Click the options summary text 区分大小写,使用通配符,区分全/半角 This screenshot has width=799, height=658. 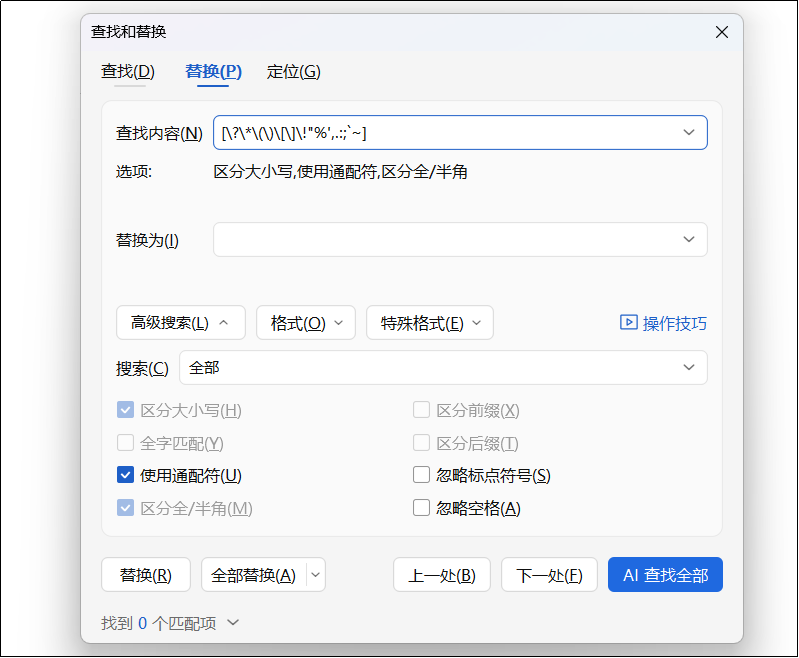pos(340,172)
